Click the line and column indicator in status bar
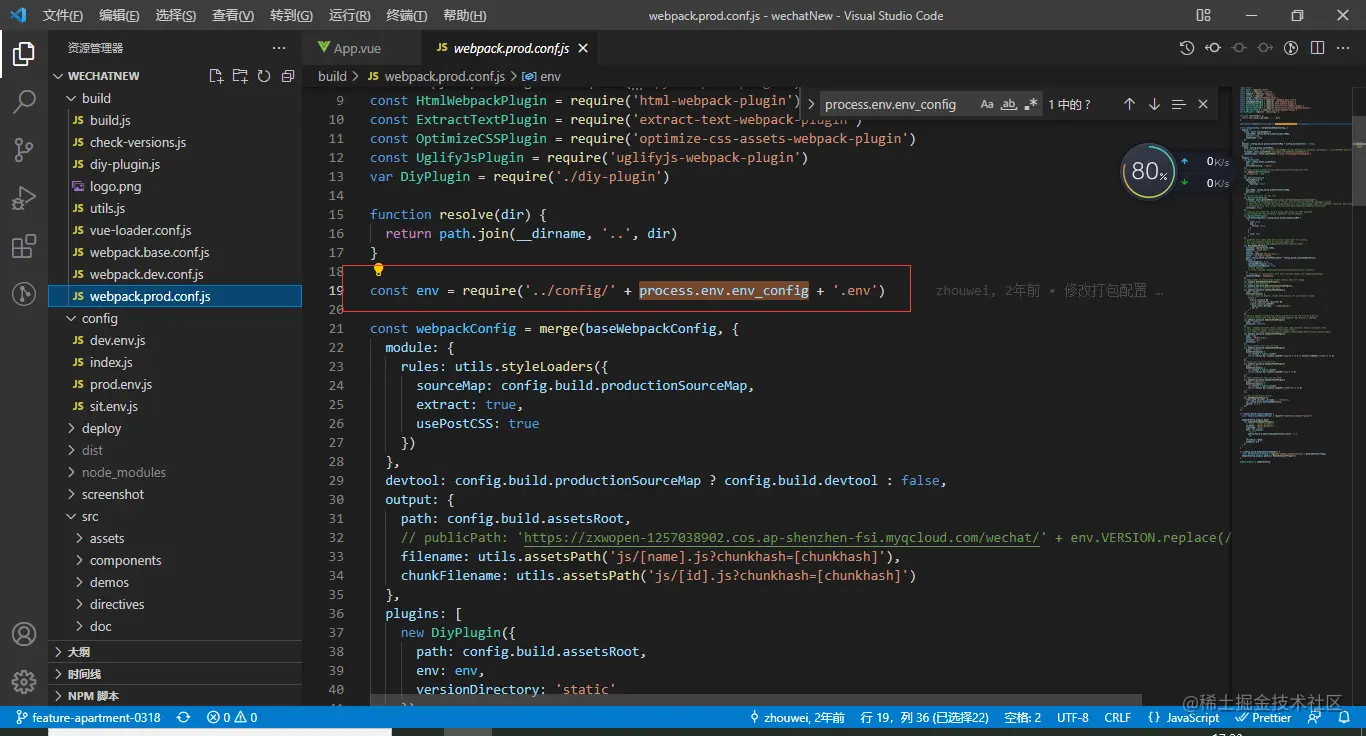This screenshot has width=1366, height=736. (927, 717)
